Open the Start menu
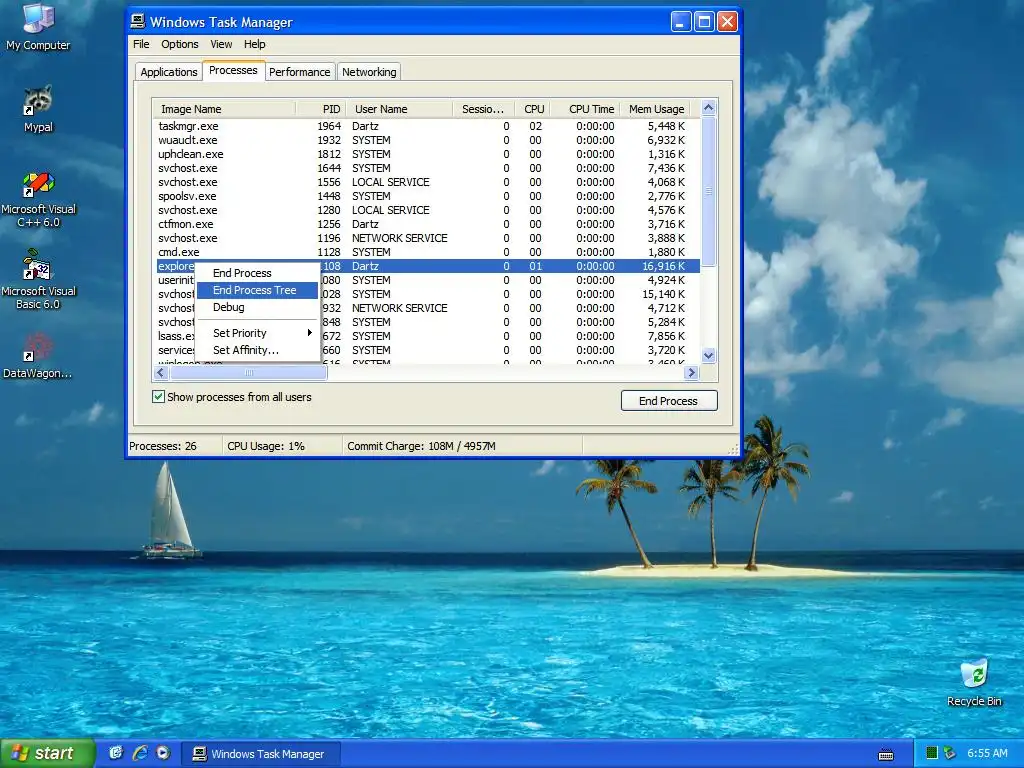The image size is (1024, 768). tap(48, 753)
